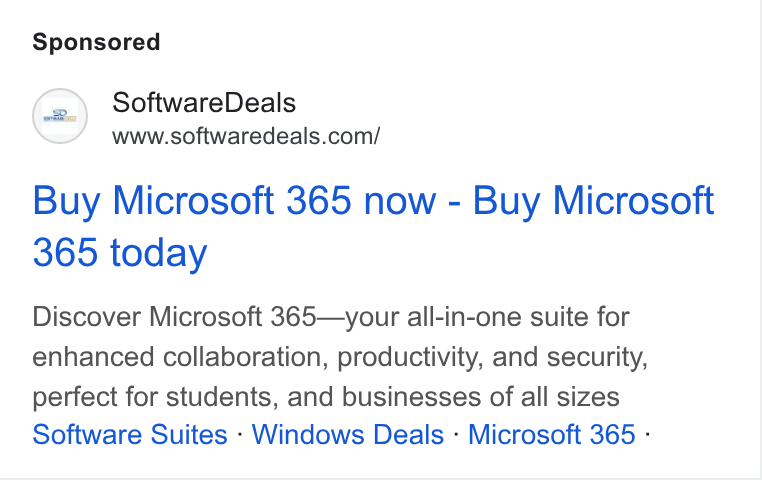Screen dimensions: 762x480
Task: Click the SoftwareDeals circular logo icon
Action: (x=60, y=116)
